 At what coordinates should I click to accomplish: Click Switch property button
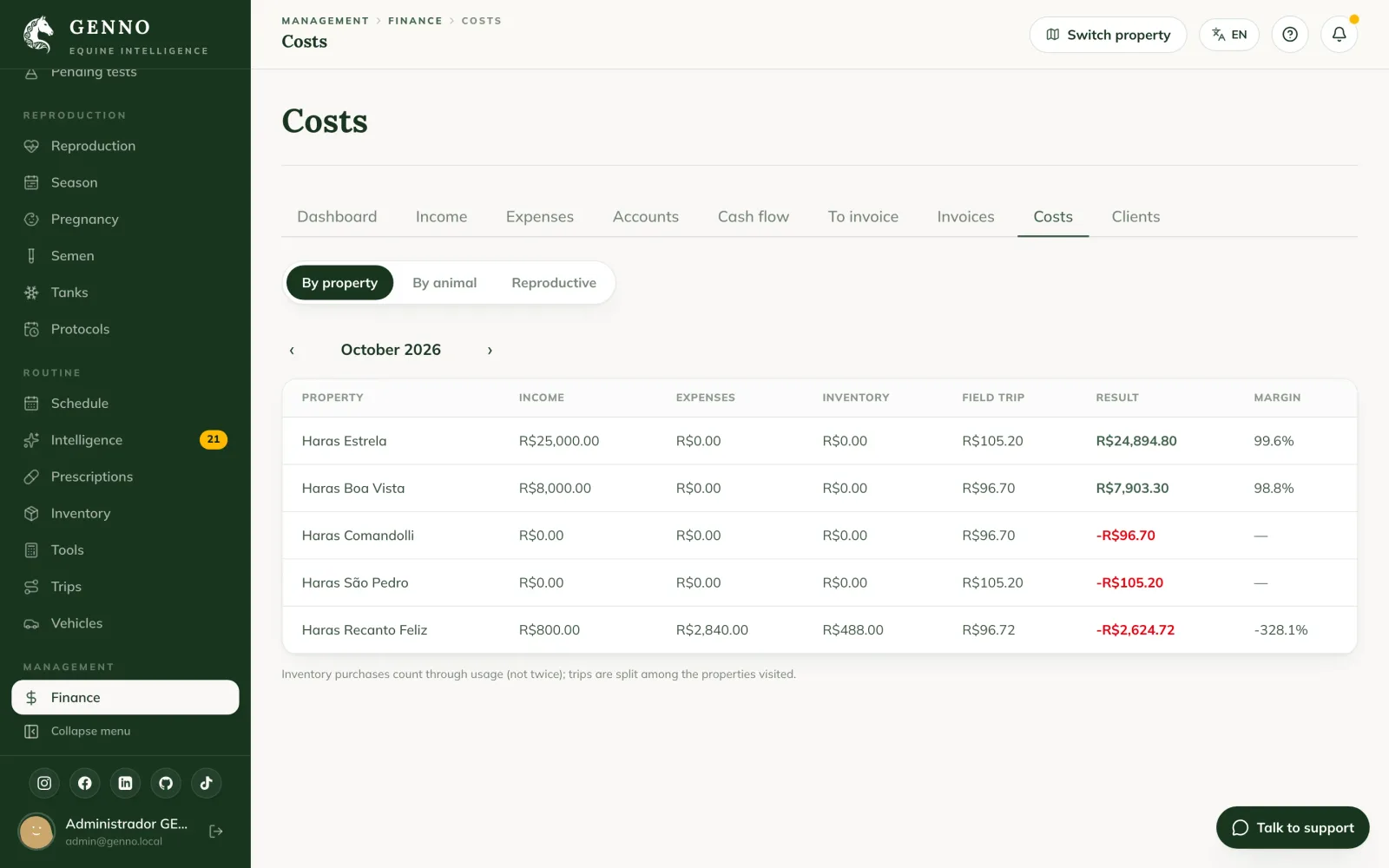1108,35
